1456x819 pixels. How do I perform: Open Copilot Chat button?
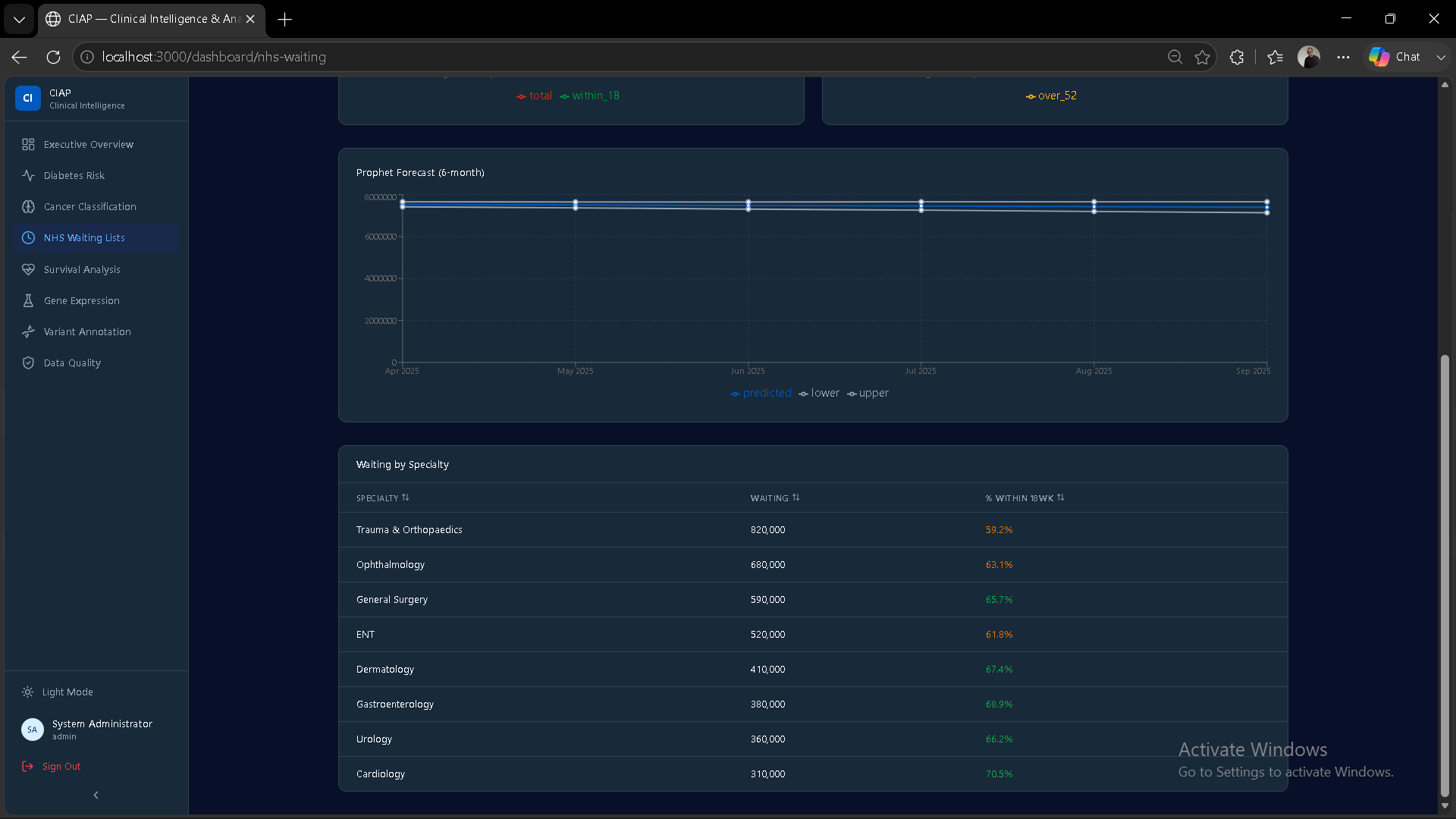coord(1395,57)
